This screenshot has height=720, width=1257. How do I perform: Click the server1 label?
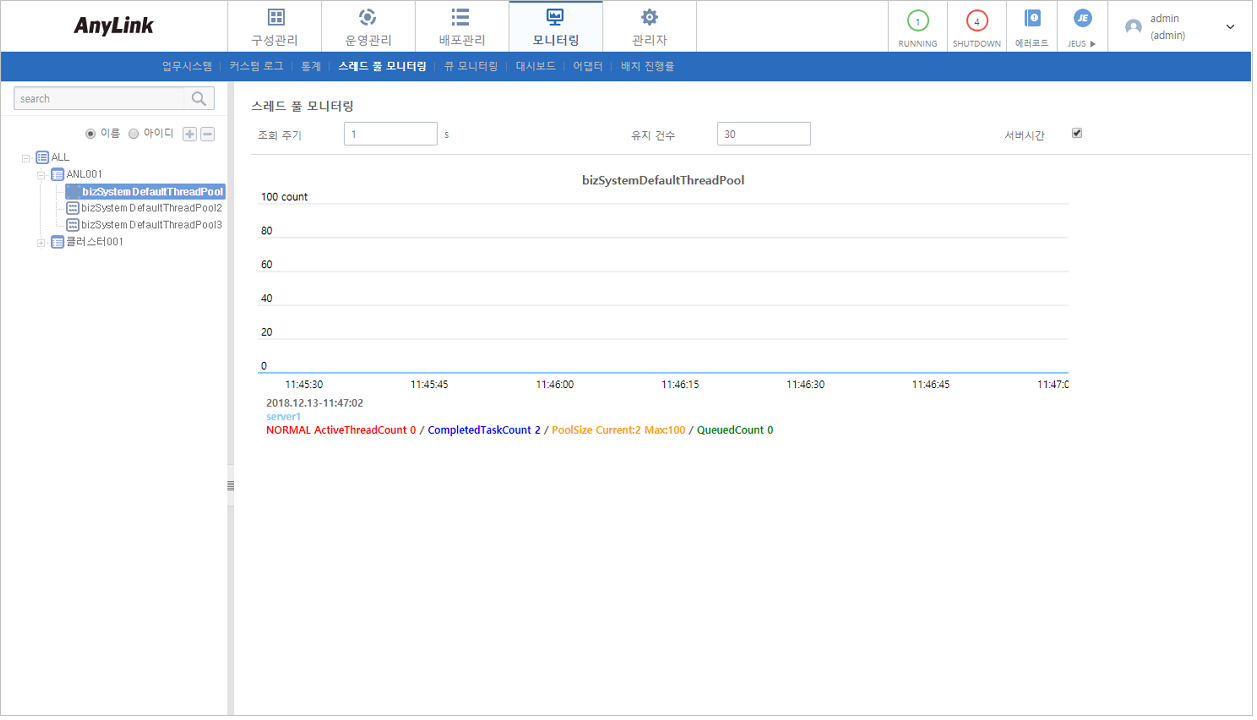[x=283, y=417]
